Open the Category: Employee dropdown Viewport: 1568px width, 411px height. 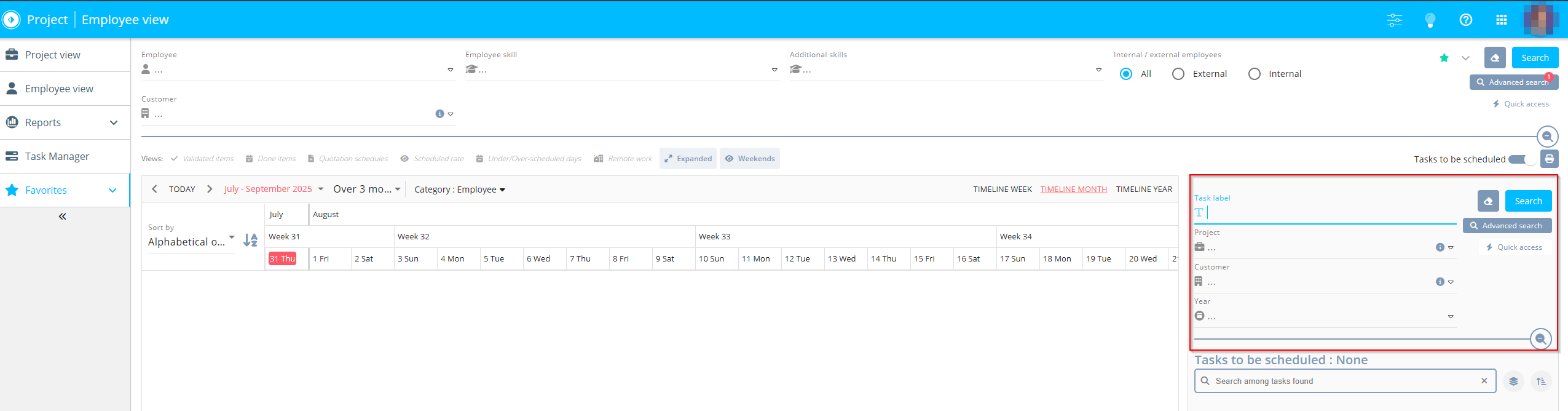(459, 190)
